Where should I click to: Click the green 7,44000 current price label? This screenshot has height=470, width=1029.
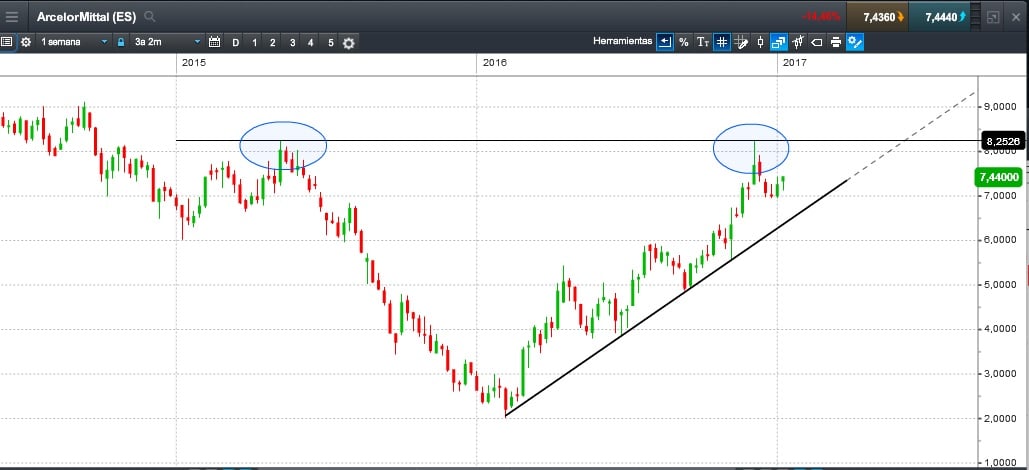coord(999,177)
